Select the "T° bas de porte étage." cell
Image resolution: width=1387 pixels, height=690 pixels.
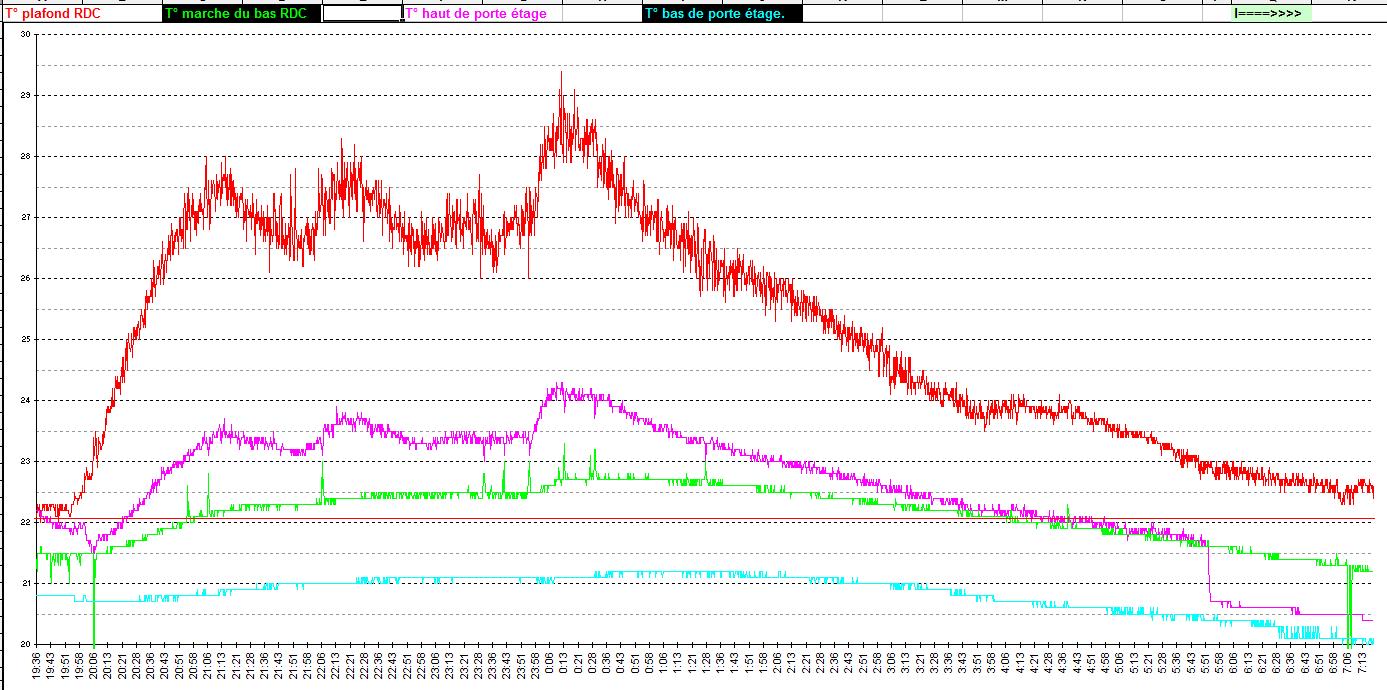click(x=722, y=14)
